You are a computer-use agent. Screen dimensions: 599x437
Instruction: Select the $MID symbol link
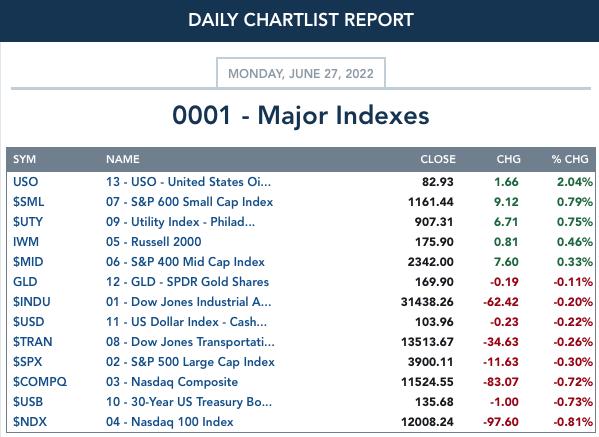click(28, 262)
